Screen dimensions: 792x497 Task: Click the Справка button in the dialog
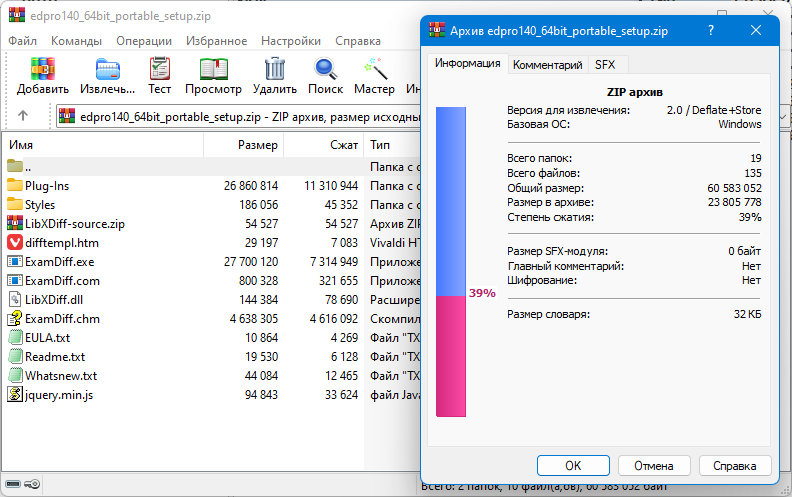click(735, 466)
